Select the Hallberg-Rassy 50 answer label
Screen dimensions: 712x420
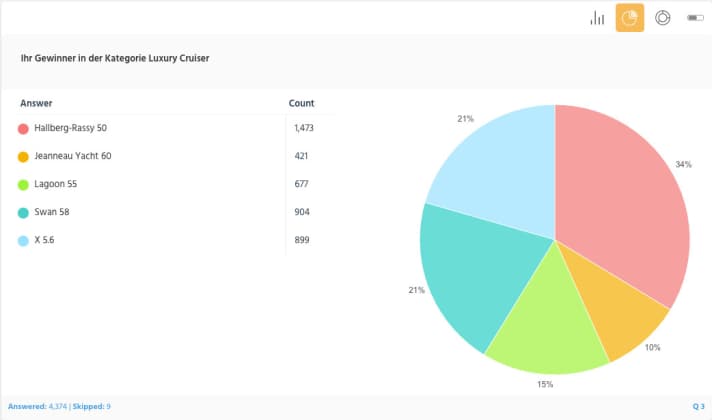[71, 128]
